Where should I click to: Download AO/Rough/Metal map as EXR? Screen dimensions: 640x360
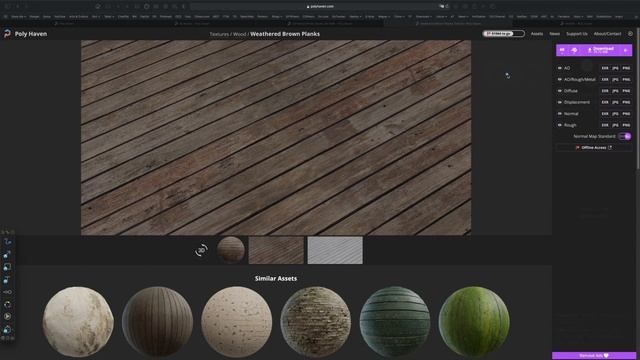click(604, 80)
